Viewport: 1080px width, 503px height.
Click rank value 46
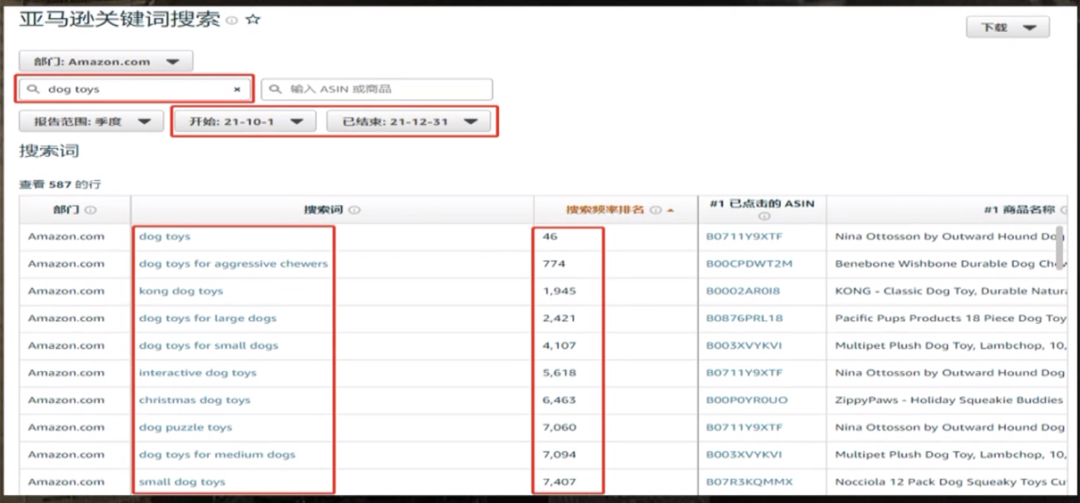pyautogui.click(x=550, y=236)
